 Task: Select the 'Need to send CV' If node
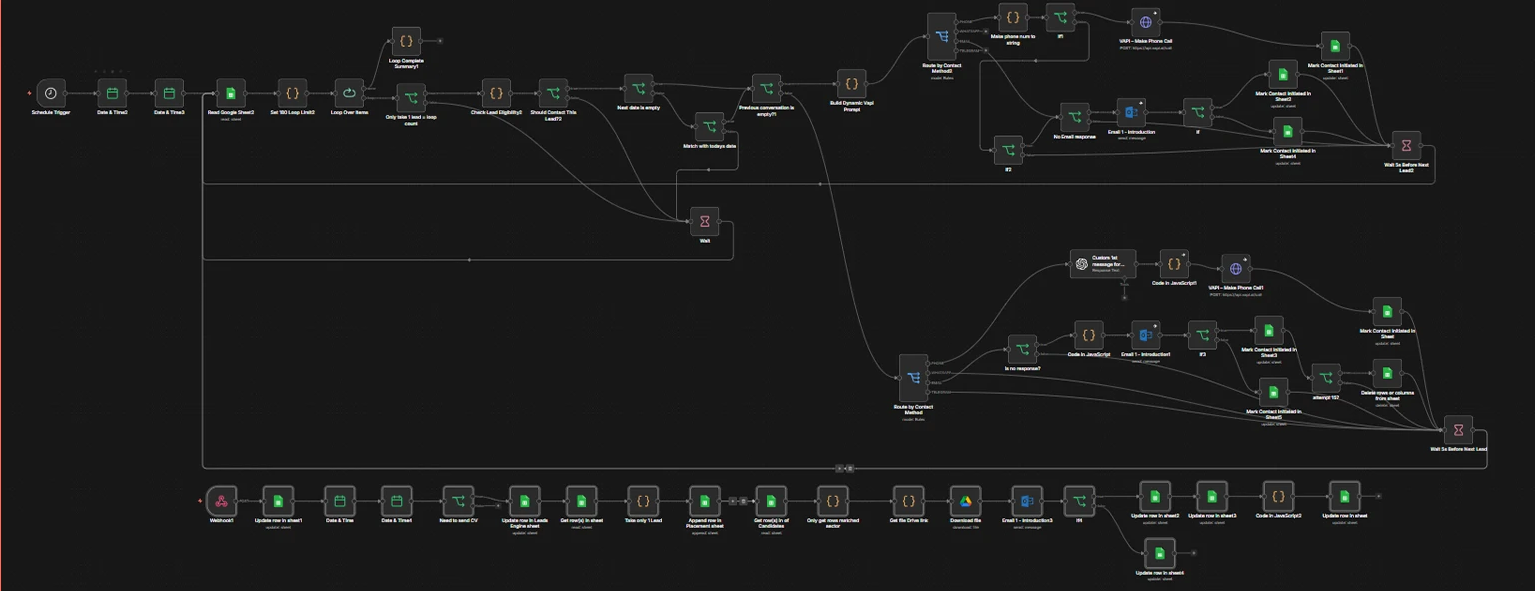pyautogui.click(x=458, y=500)
